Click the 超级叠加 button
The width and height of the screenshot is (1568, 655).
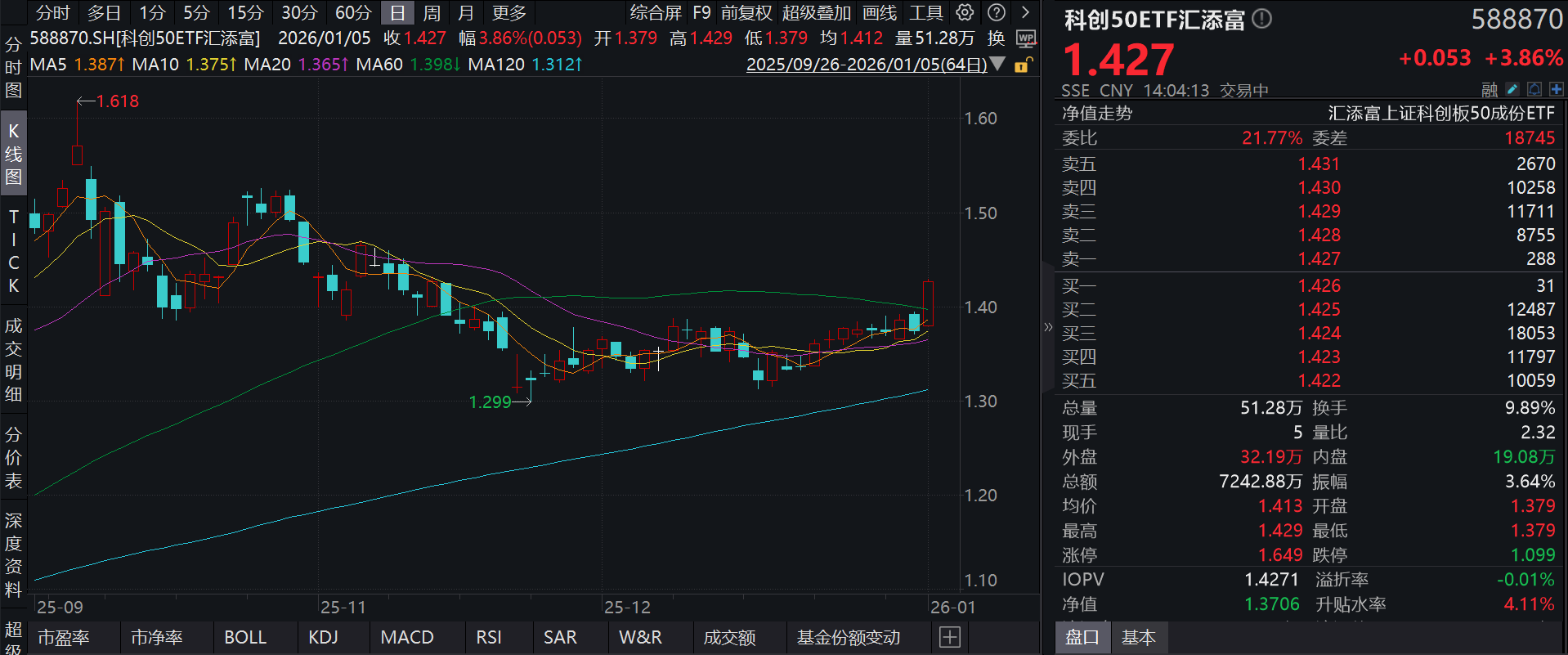[817, 13]
